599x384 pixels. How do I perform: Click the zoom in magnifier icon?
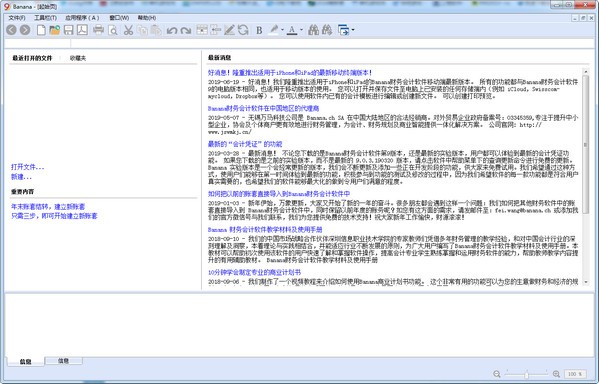coord(556,374)
